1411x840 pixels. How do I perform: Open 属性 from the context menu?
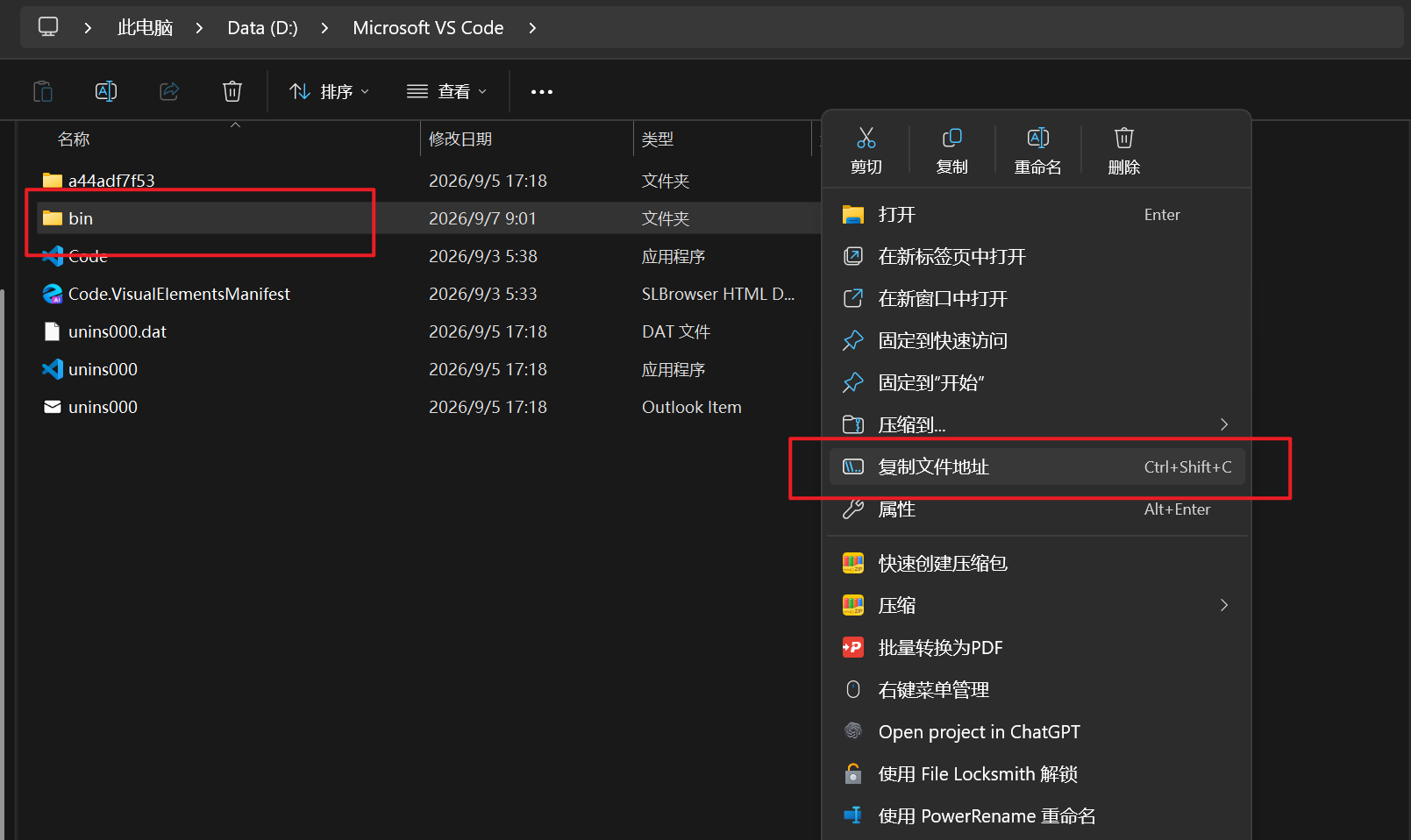(1037, 509)
